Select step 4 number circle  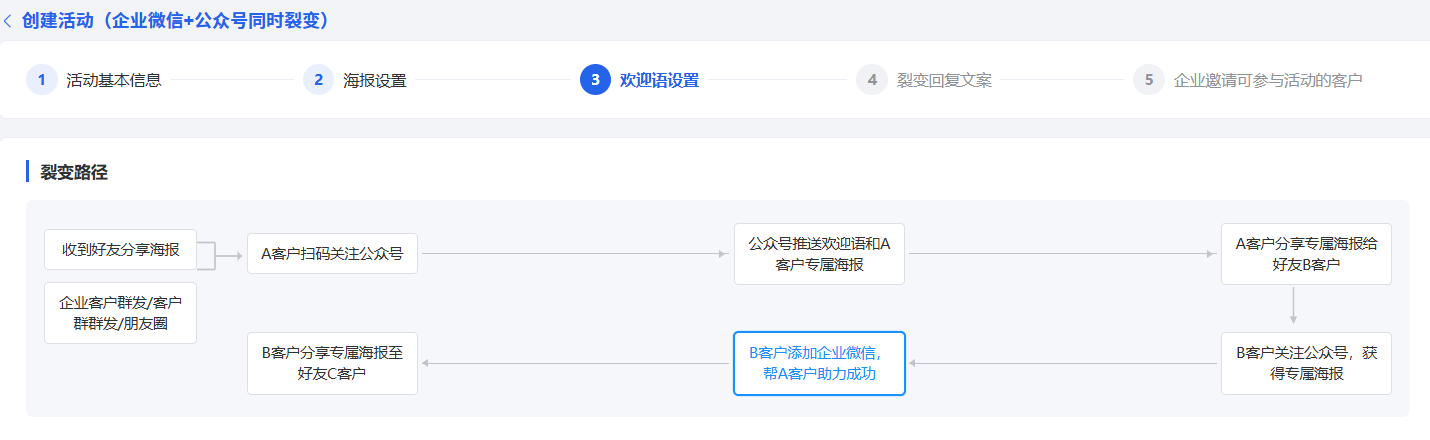tap(872, 80)
